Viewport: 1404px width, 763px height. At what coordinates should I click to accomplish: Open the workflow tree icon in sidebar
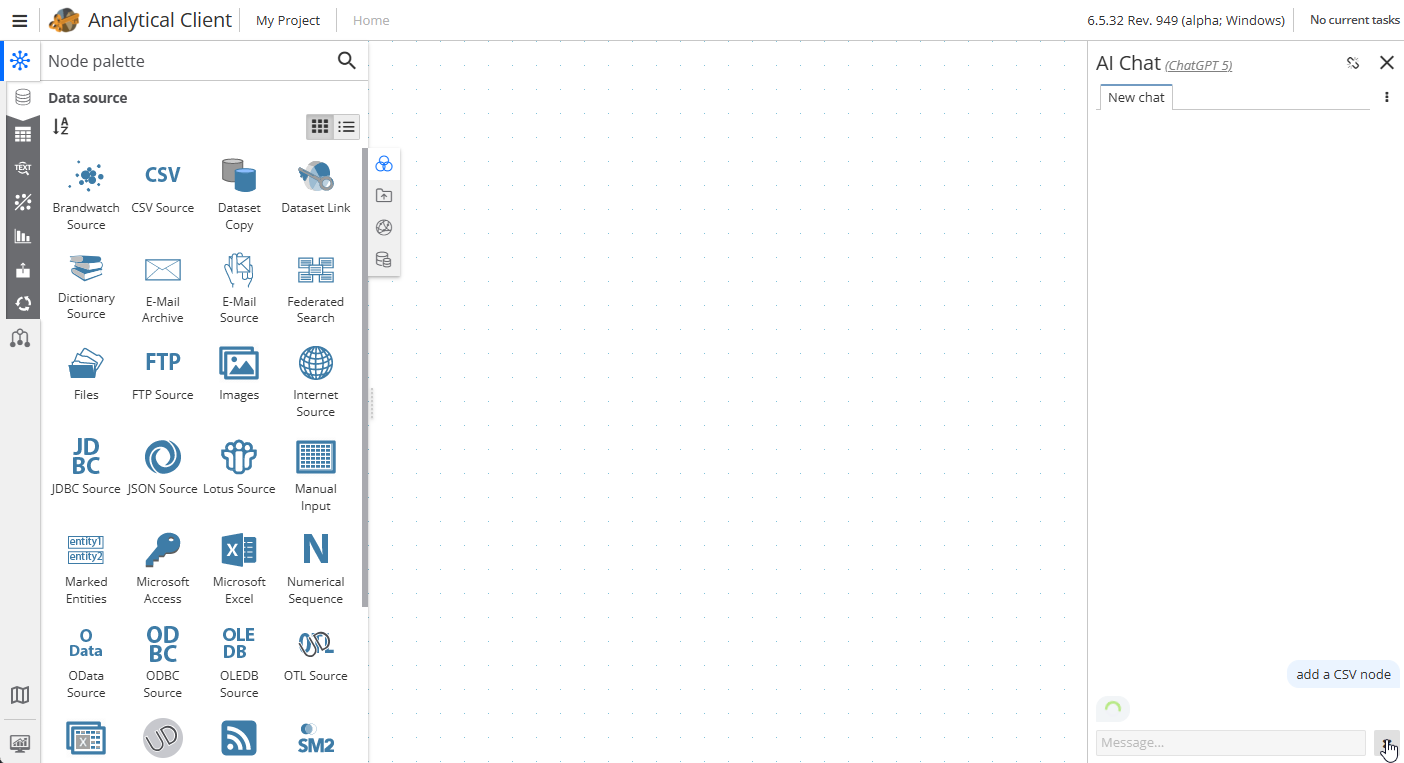click(20, 338)
